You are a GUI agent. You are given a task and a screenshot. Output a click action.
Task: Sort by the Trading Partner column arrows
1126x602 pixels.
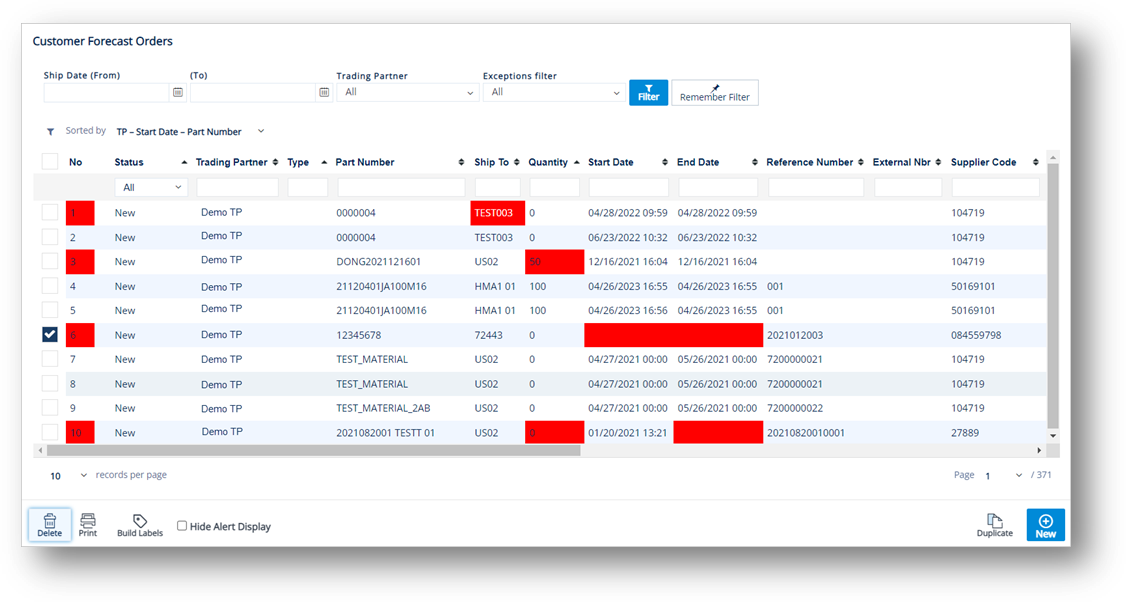275,162
